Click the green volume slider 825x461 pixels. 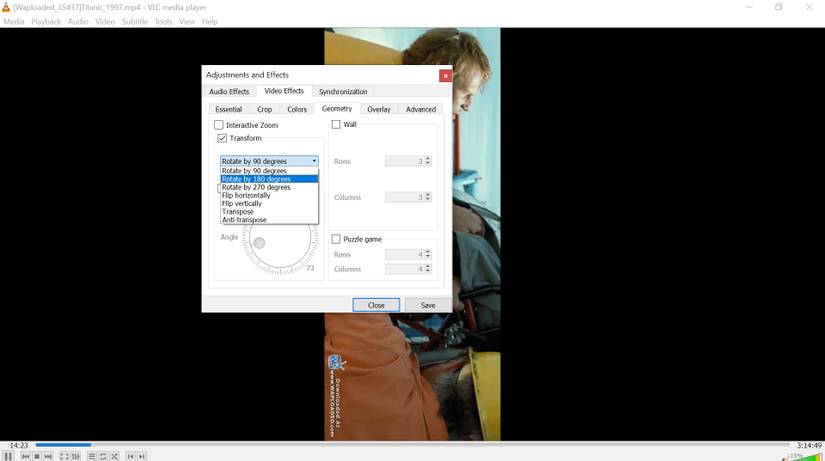click(803, 456)
